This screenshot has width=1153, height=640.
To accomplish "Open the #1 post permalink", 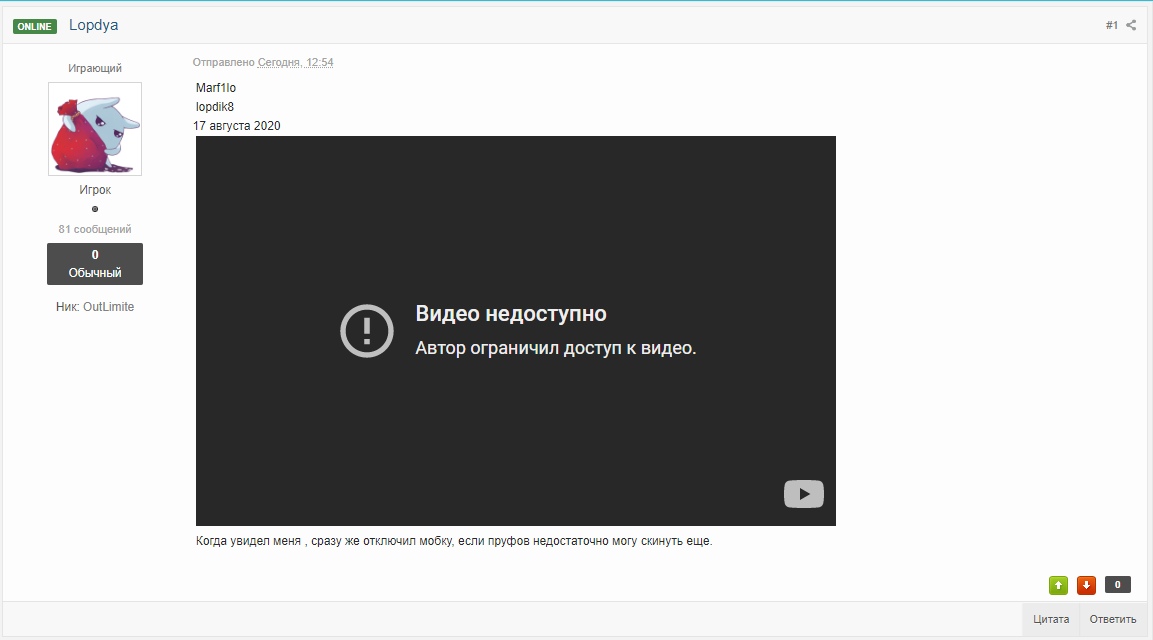I will tap(1111, 25).
